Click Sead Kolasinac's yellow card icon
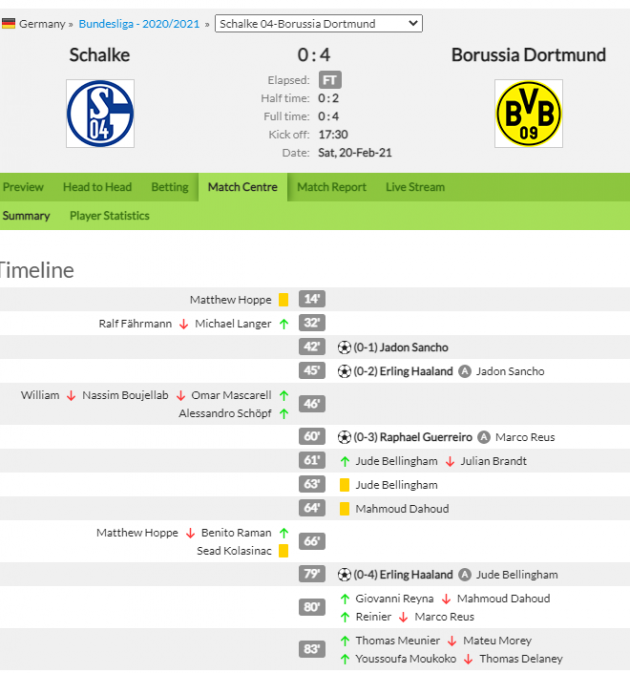This screenshot has height=673, width=630. pyautogui.click(x=284, y=551)
